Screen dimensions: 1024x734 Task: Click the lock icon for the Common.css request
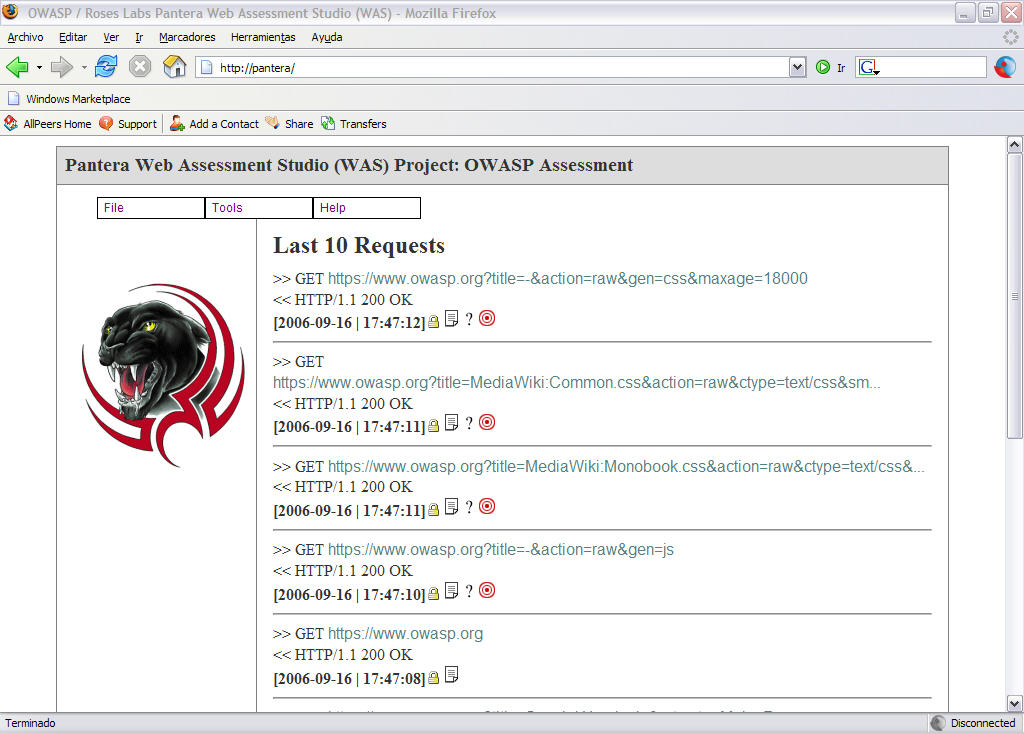coord(434,426)
